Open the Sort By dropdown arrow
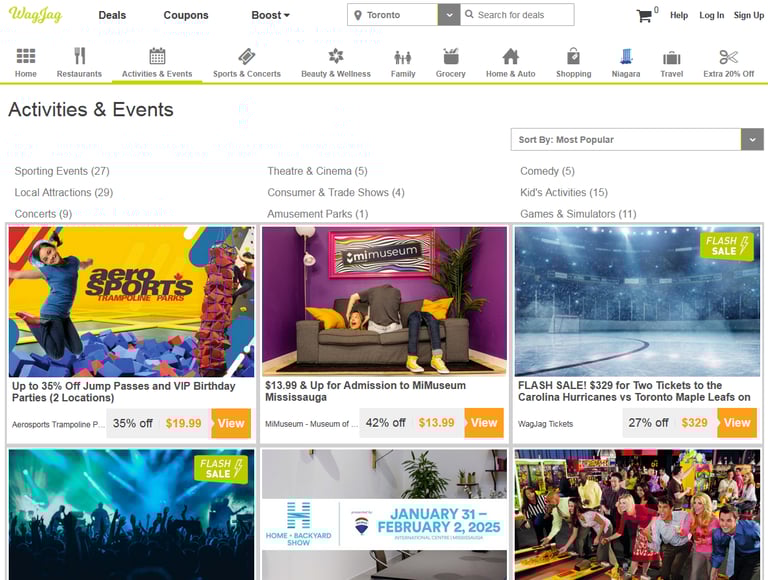This screenshot has width=768, height=580. pos(752,140)
